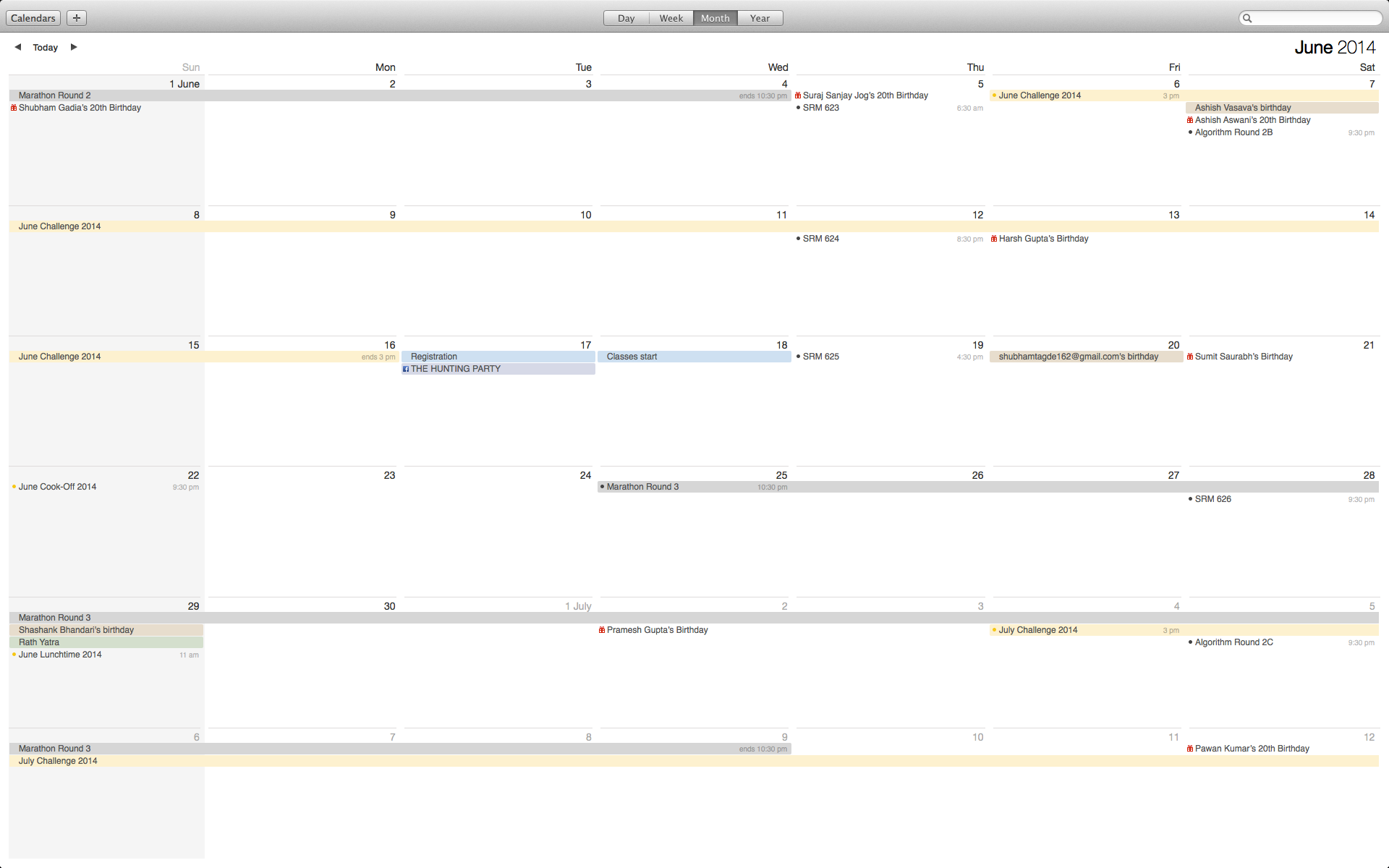Go to the next month with the right arrow
Viewport: 1389px width, 868px height.
tap(73, 47)
